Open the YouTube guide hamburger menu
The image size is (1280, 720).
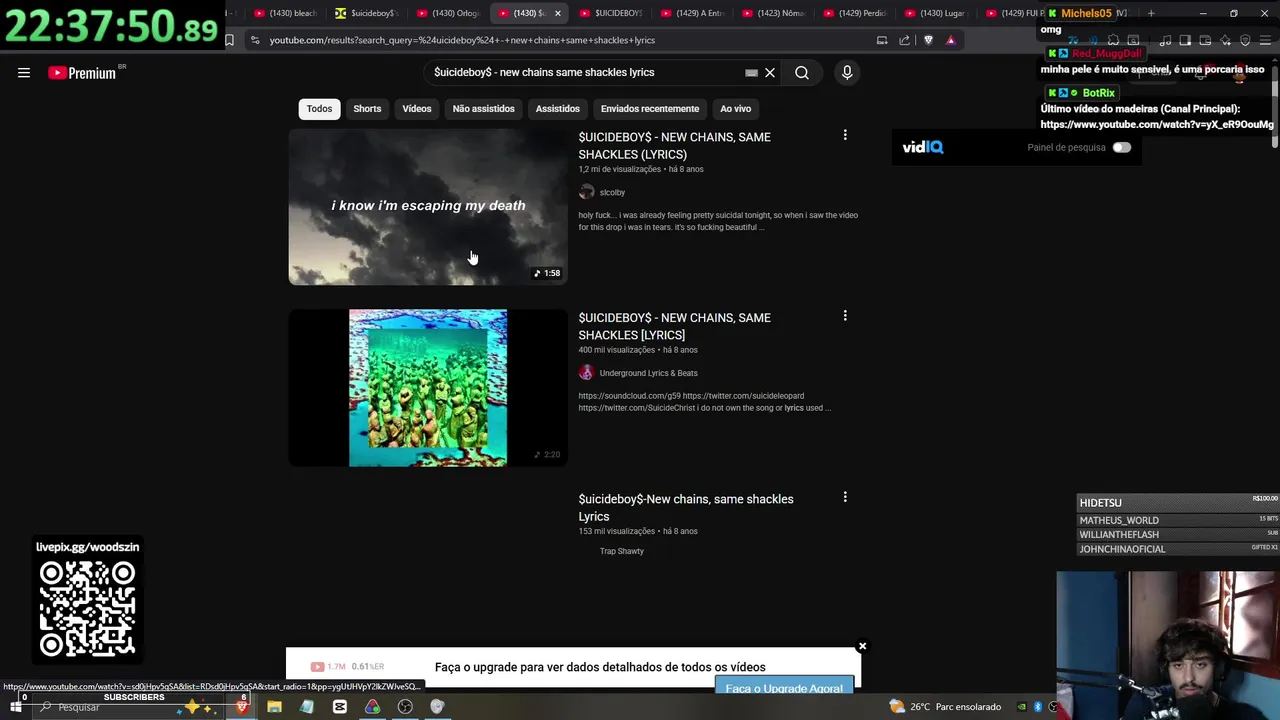coord(24,72)
